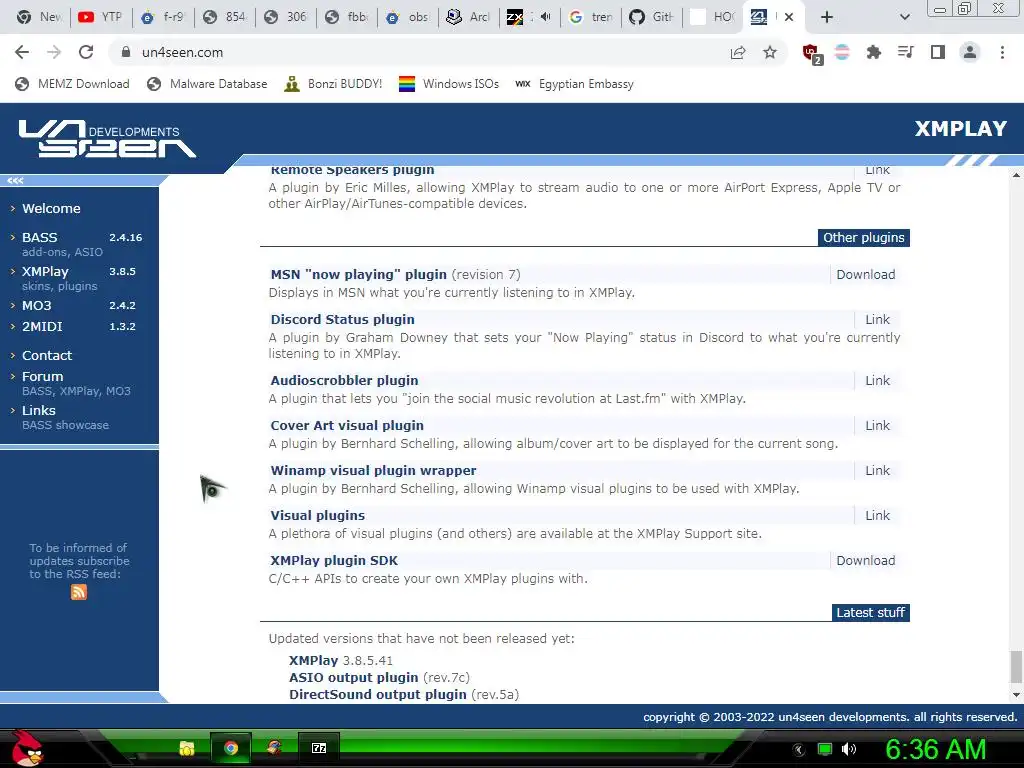Screen dimensions: 1024x768
Task: Open Link for Cover Art visual plugin
Action: click(877, 425)
